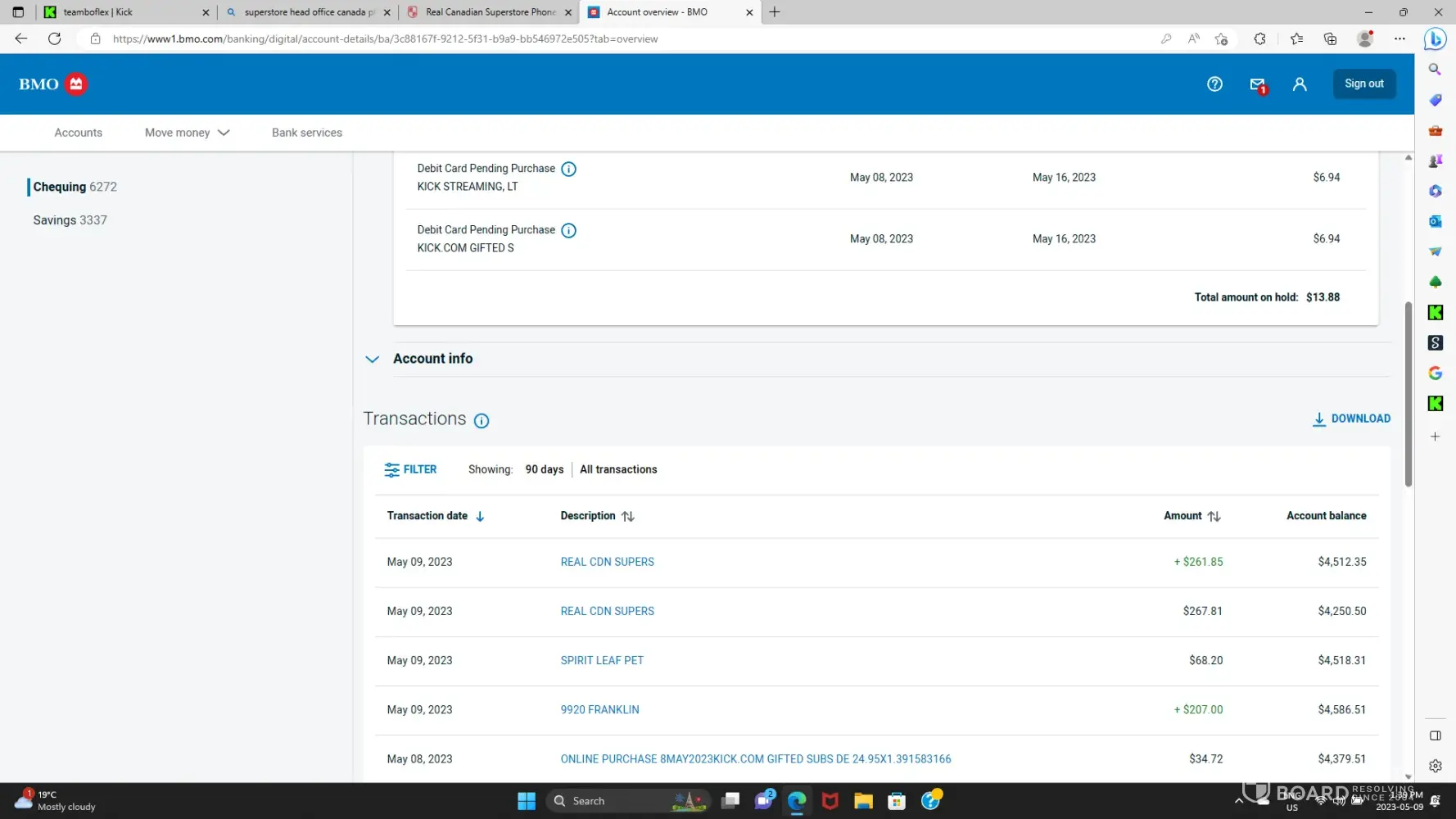Expand the Move money dropdown
The height and width of the screenshot is (819, 1456).
pyautogui.click(x=187, y=133)
